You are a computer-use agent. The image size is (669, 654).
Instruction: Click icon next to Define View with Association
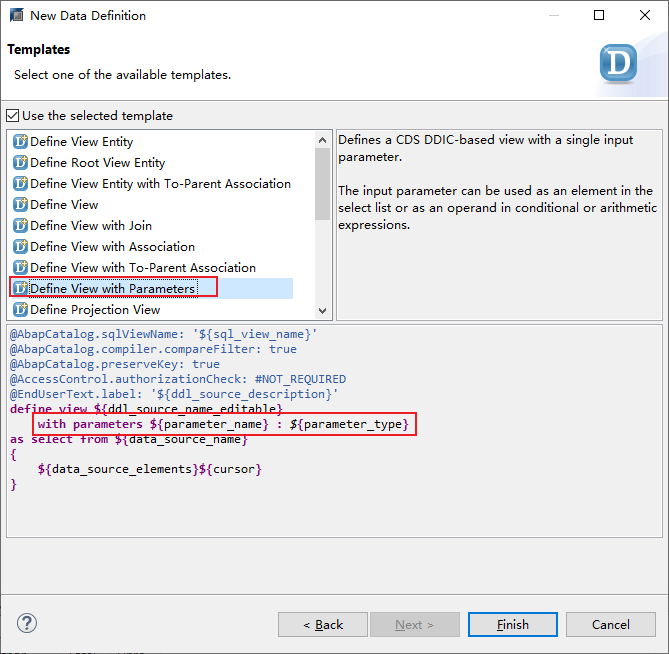[x=20, y=247]
